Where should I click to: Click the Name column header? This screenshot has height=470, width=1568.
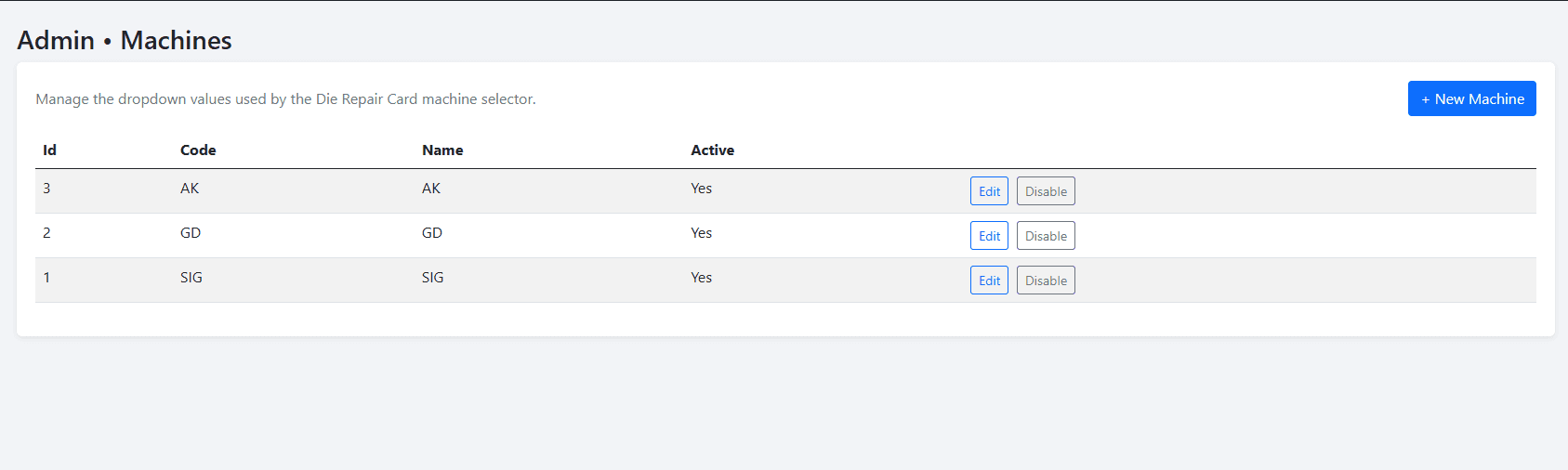(x=442, y=150)
